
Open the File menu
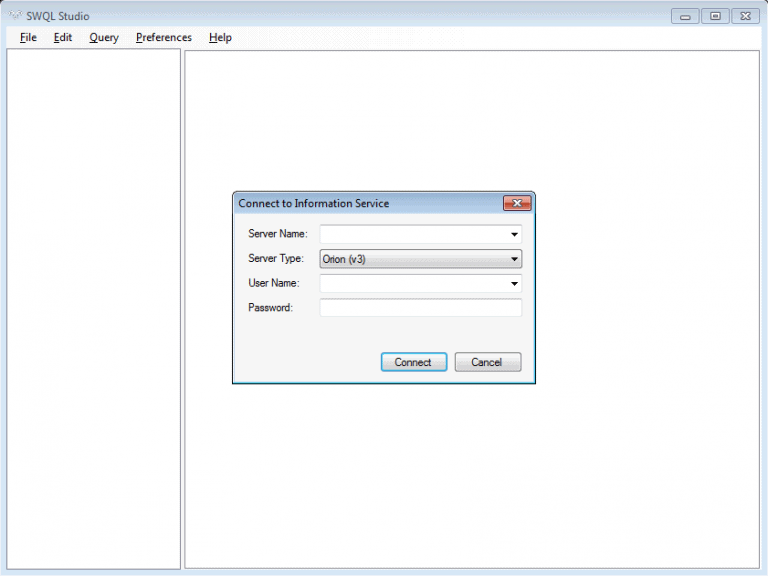click(x=28, y=37)
